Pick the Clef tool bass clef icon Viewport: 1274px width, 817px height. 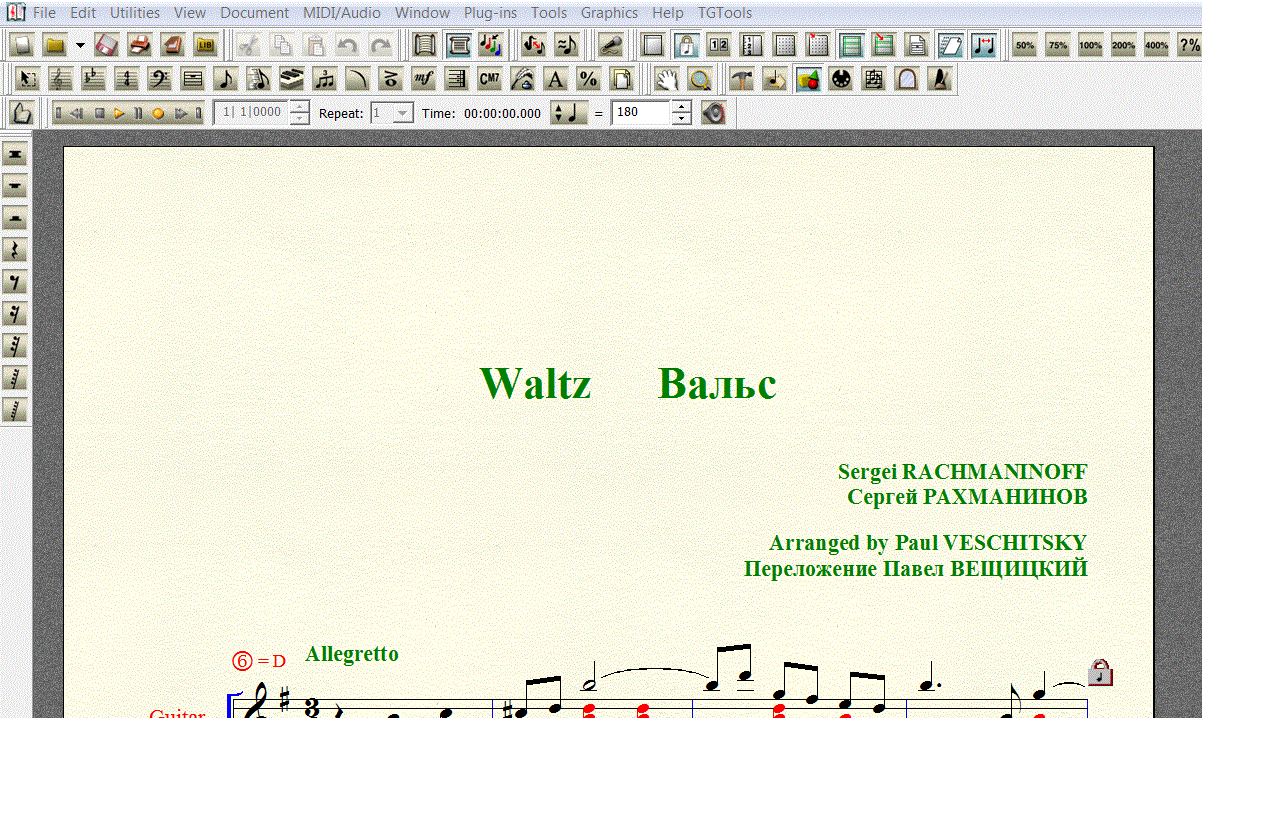(x=160, y=79)
